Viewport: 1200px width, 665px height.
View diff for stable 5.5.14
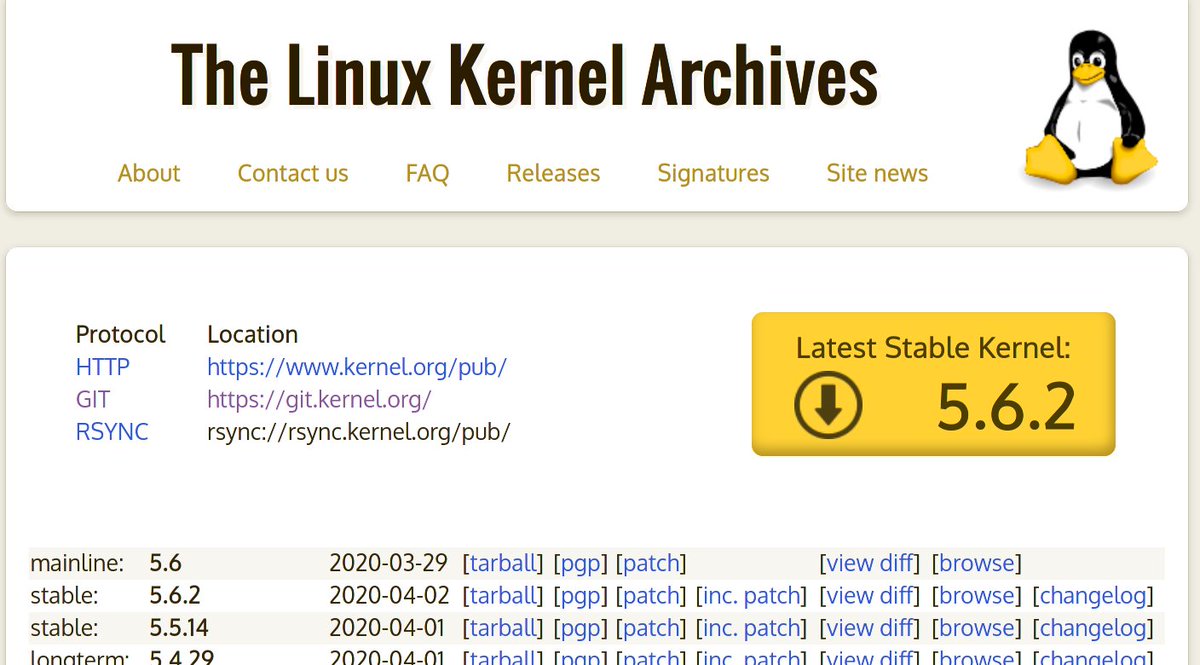(x=869, y=628)
